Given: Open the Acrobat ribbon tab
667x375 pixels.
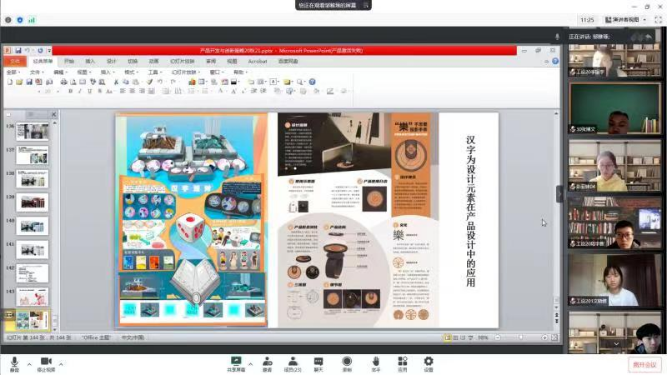Looking at the screenshot, I should pyautogui.click(x=257, y=61).
